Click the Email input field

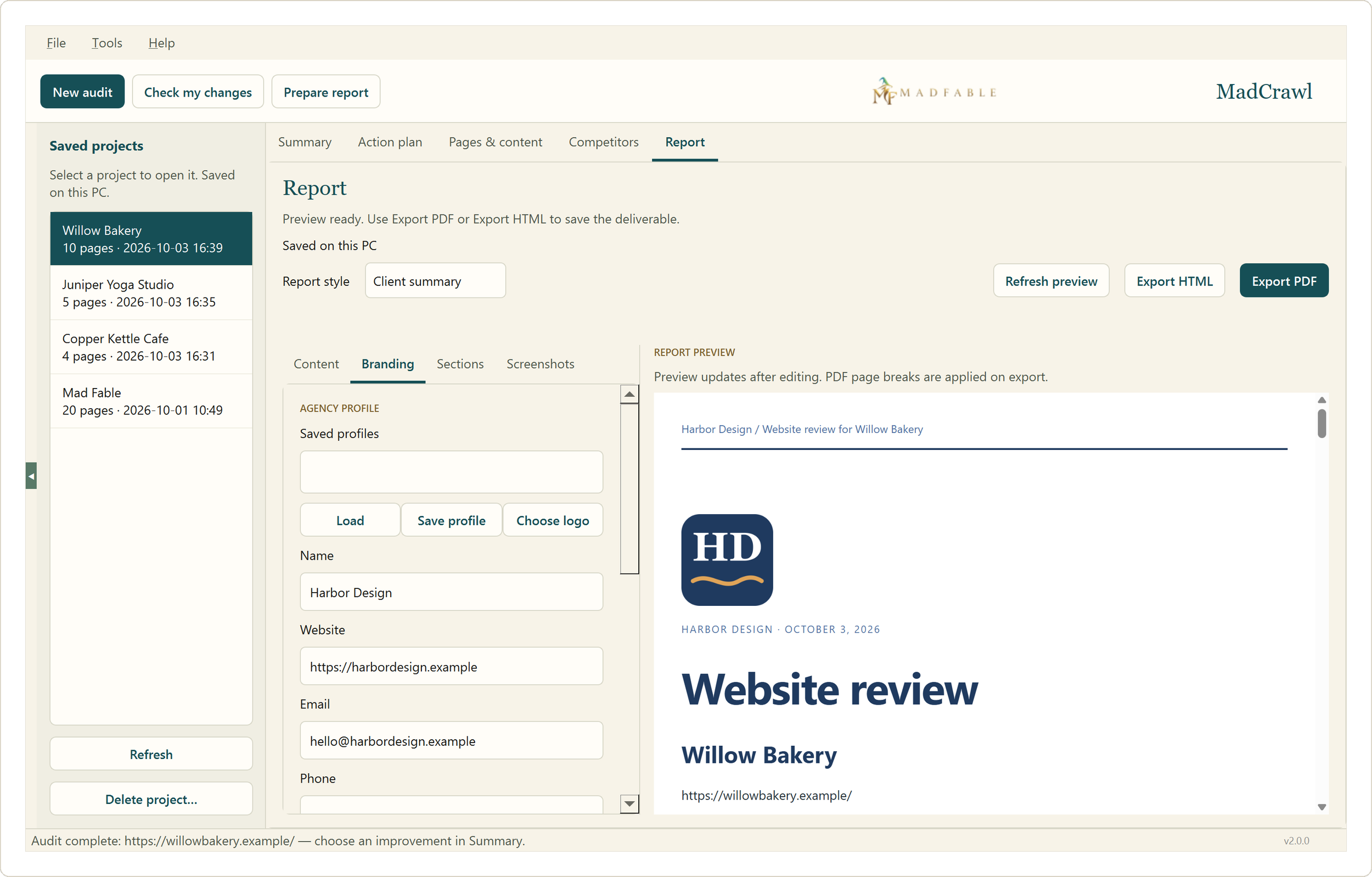click(x=451, y=740)
